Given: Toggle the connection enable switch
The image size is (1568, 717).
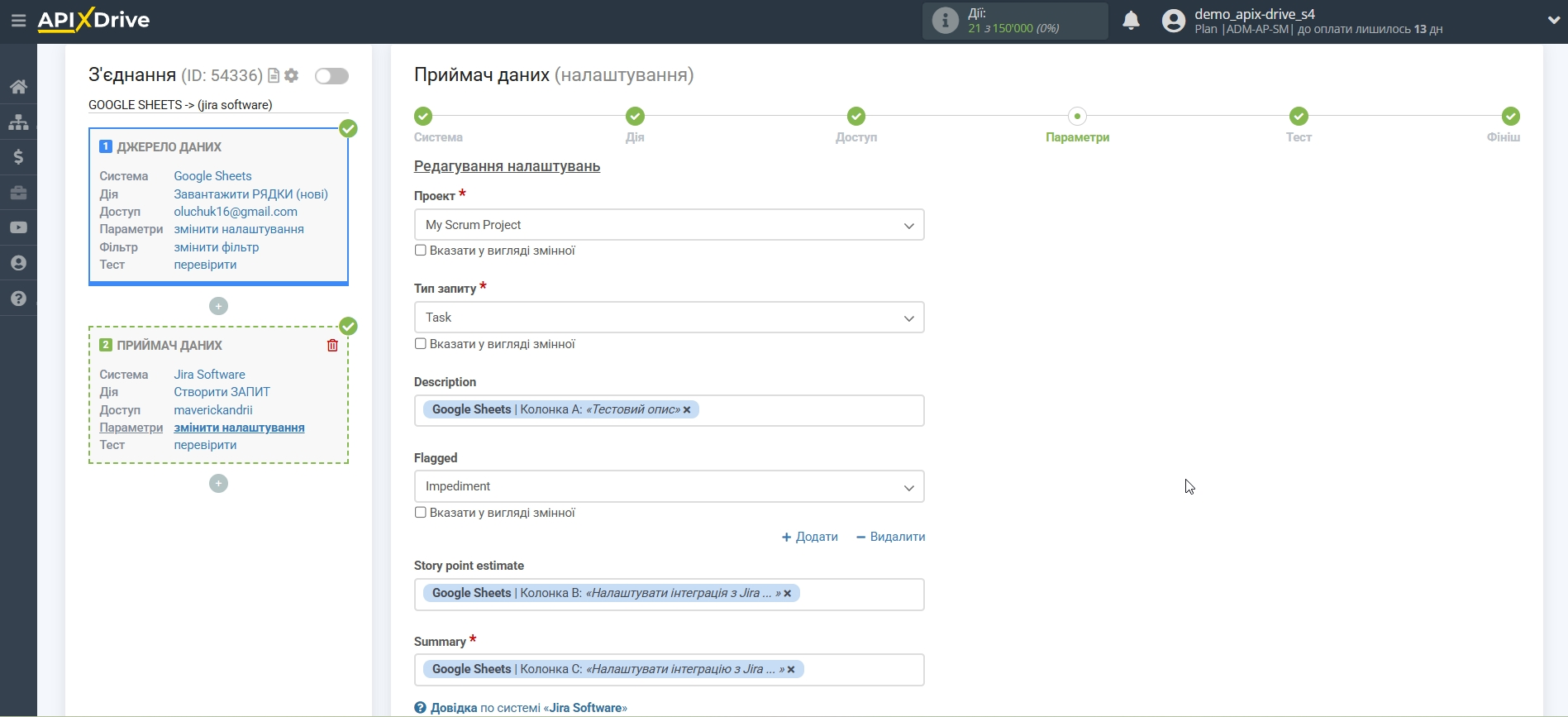Looking at the screenshot, I should (x=331, y=76).
